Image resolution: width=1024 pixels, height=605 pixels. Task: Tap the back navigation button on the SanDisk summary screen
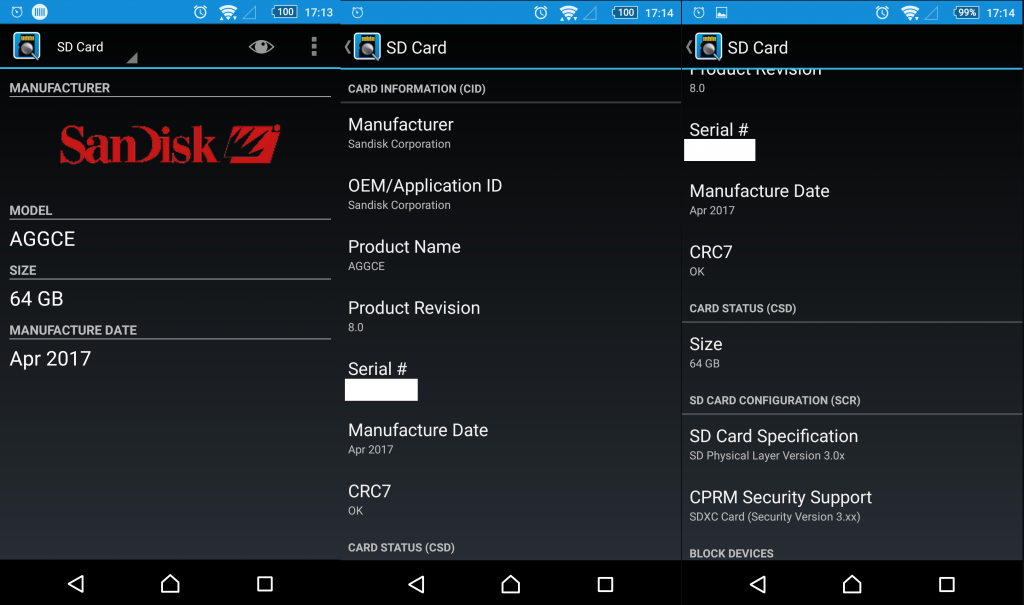(x=76, y=583)
